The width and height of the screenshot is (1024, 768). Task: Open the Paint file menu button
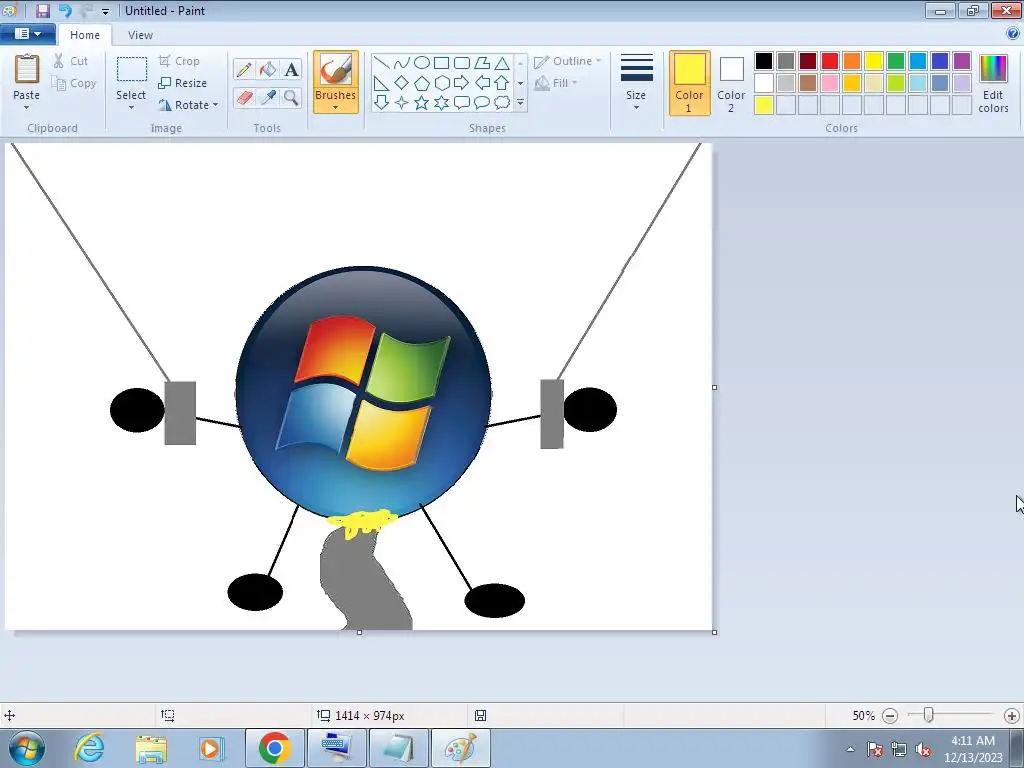(x=27, y=34)
